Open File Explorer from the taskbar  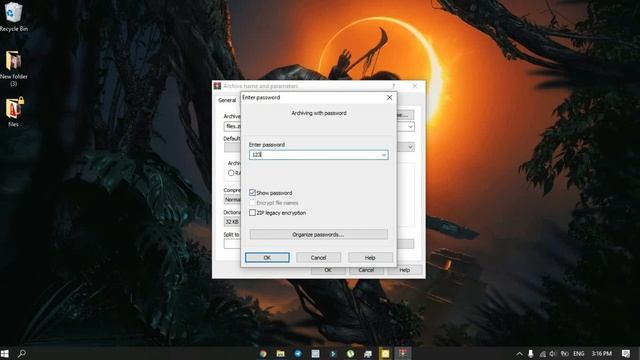pos(280,353)
